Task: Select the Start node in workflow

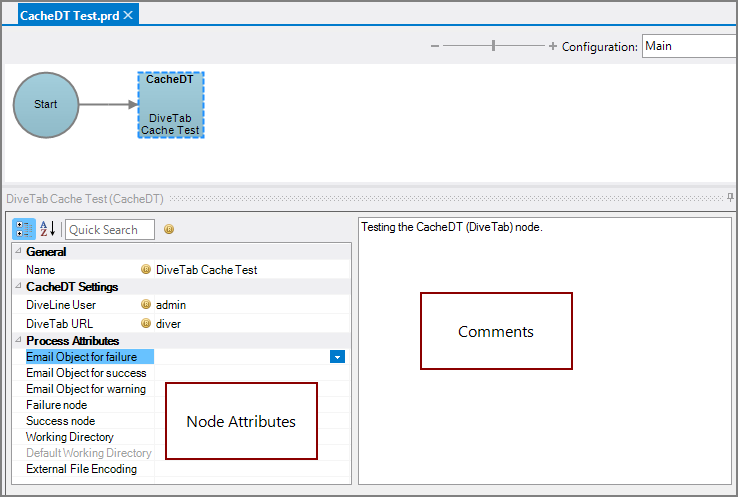Action: [46, 104]
